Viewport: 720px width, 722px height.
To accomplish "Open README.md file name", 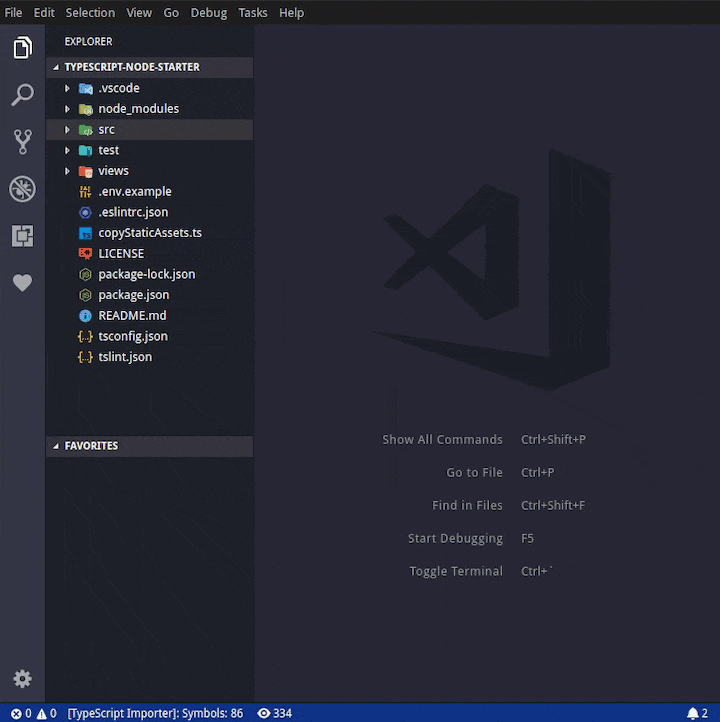I will pos(133,316).
